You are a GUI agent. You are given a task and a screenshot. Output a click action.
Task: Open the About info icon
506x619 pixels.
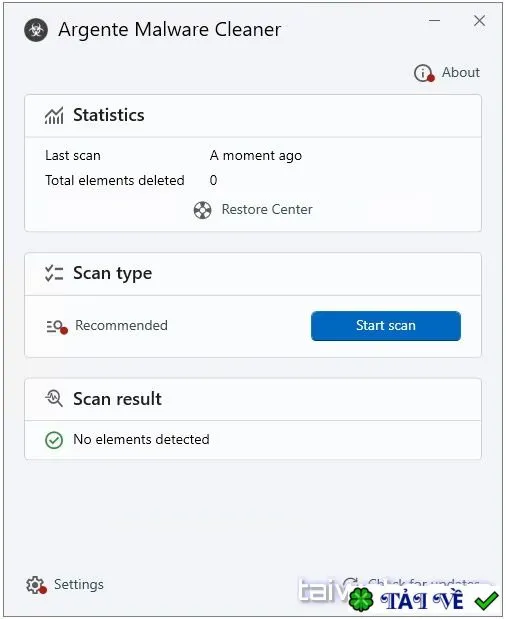pos(424,73)
